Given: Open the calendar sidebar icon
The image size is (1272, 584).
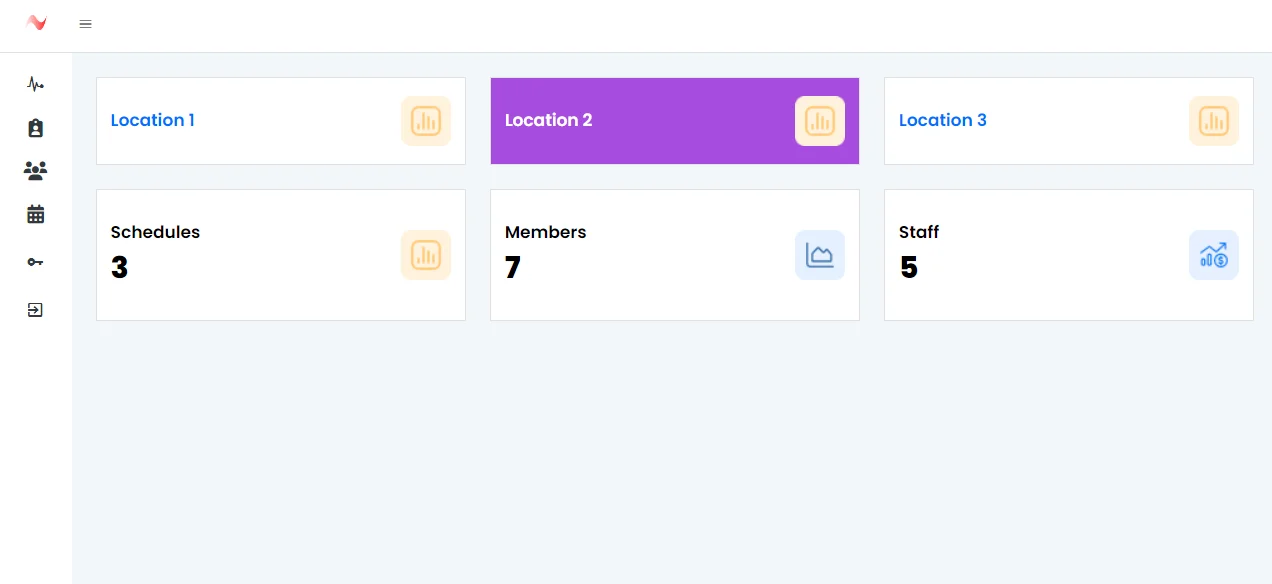Looking at the screenshot, I should pyautogui.click(x=35, y=214).
